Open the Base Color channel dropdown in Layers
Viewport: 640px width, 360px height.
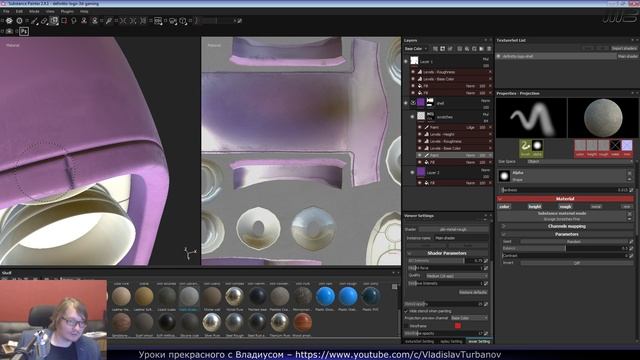(416, 49)
